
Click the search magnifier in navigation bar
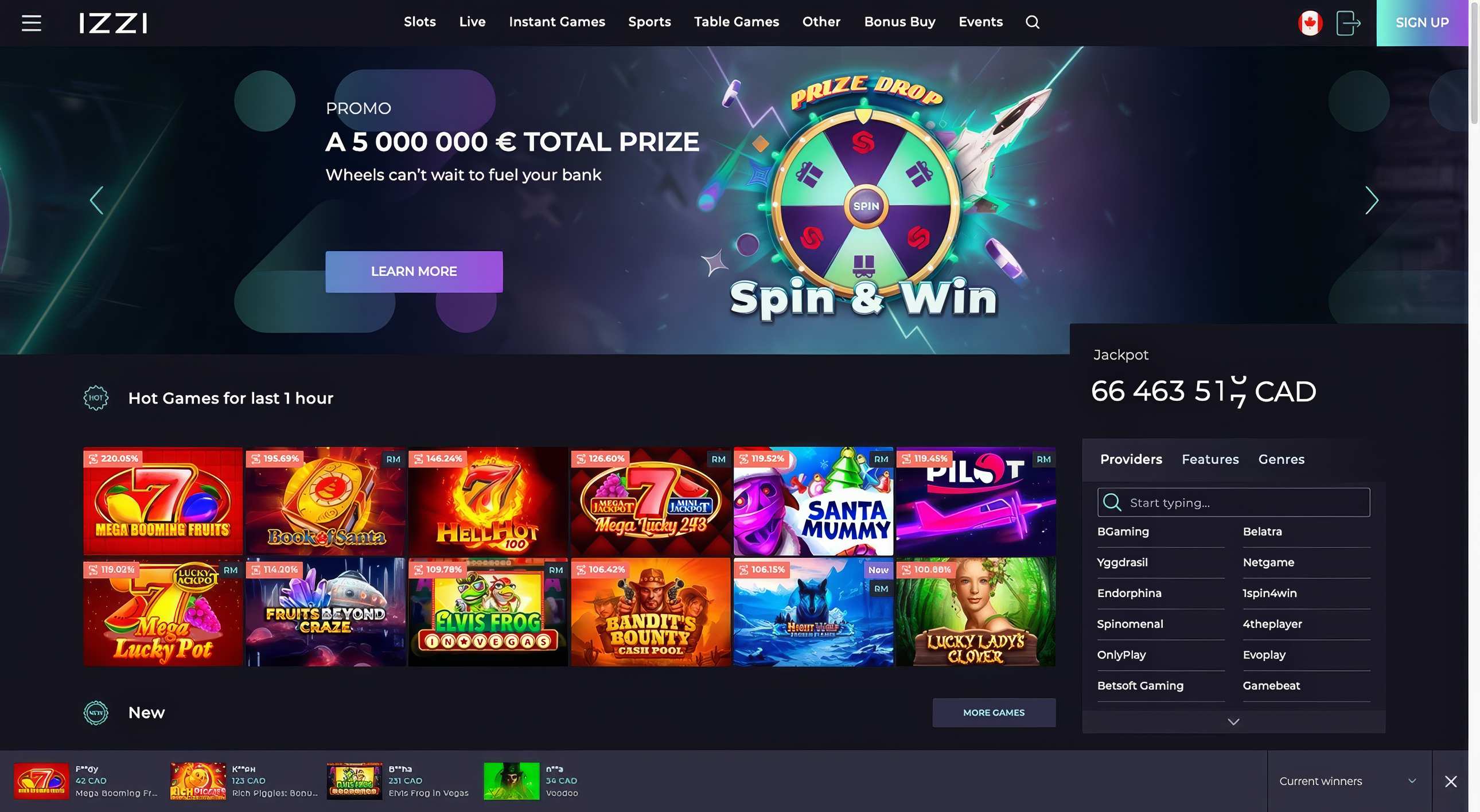1033,22
